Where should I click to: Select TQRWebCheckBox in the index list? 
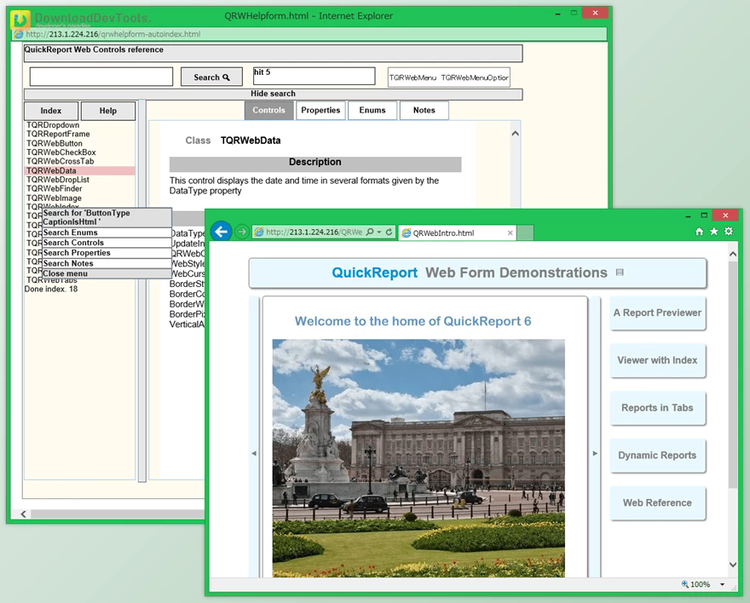(61, 152)
